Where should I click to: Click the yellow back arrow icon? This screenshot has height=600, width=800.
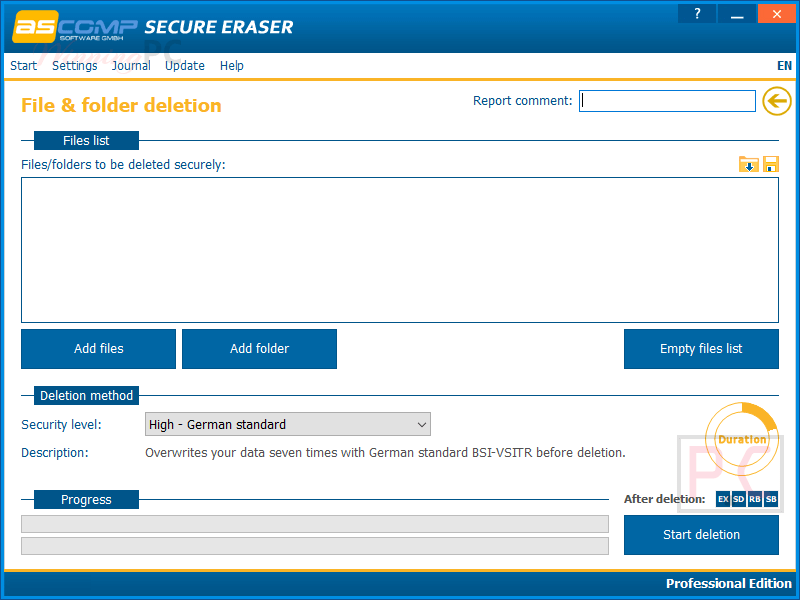click(776, 101)
